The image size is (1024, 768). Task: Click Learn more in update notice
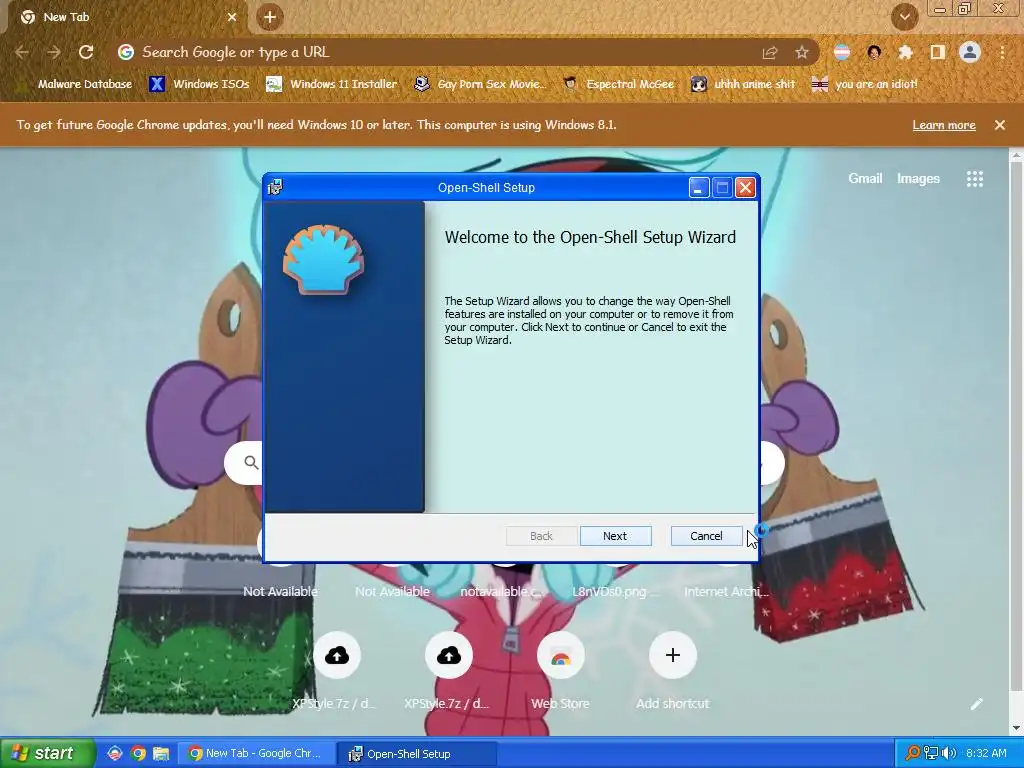coord(944,125)
